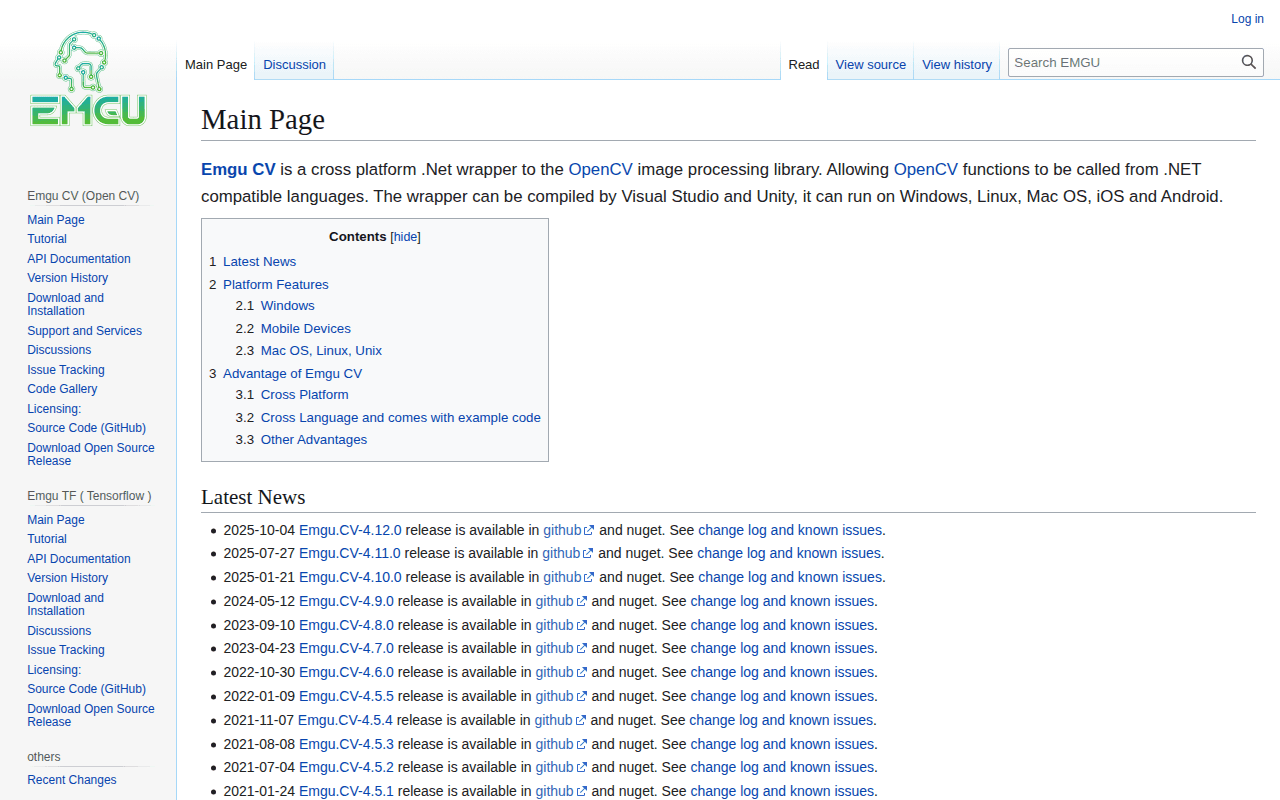Viewport: 1280px width, 800px height.
Task: Open Issue Tracking under Emgu TF sidebar
Action: point(66,650)
